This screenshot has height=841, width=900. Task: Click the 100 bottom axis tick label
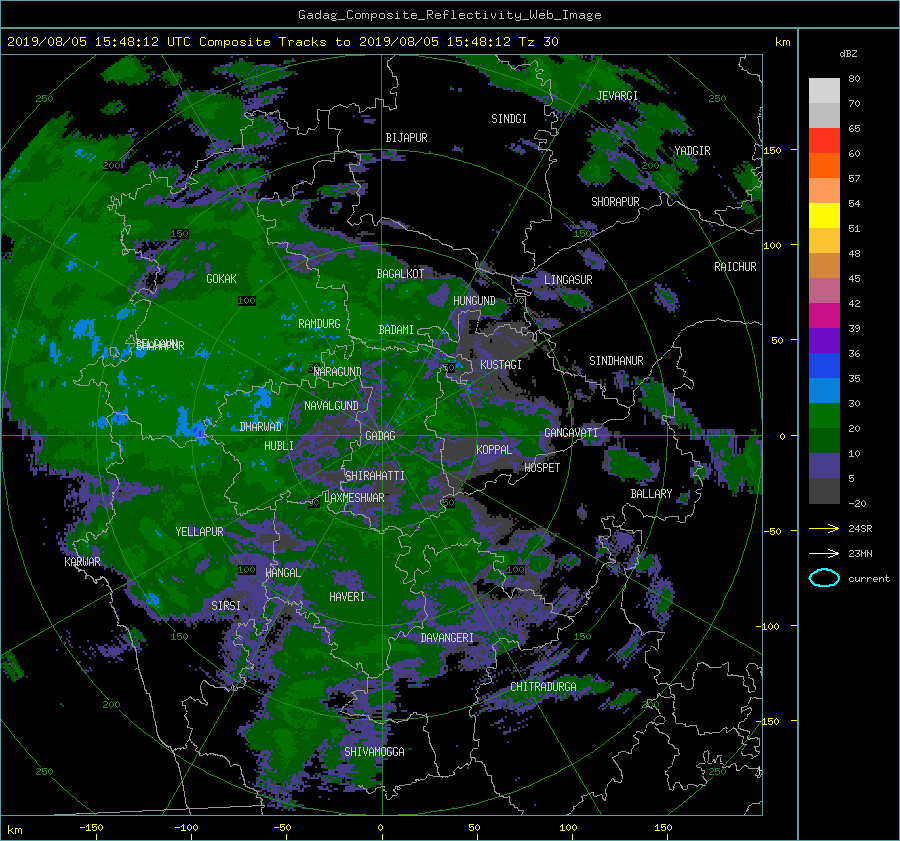tap(568, 828)
